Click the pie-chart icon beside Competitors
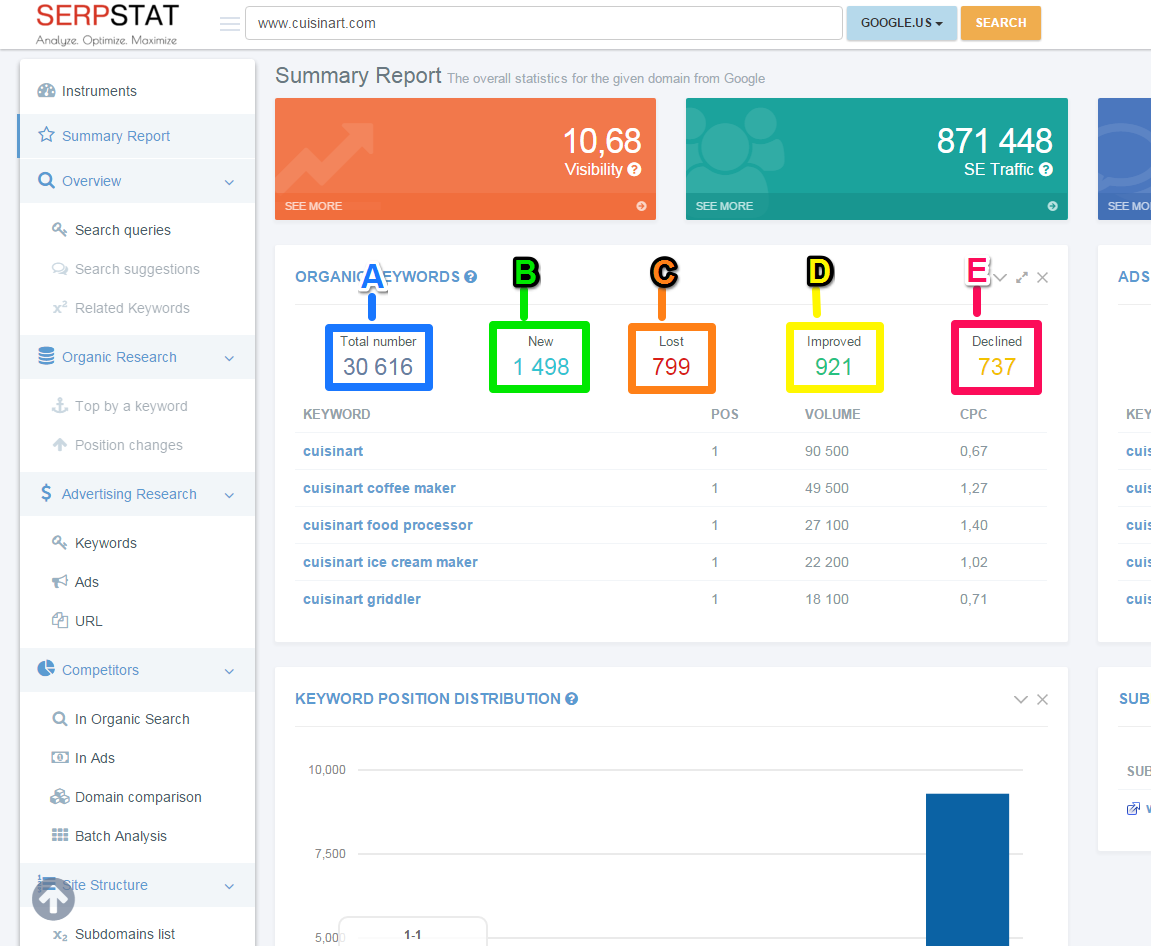Image resolution: width=1151 pixels, height=946 pixels. click(45, 670)
